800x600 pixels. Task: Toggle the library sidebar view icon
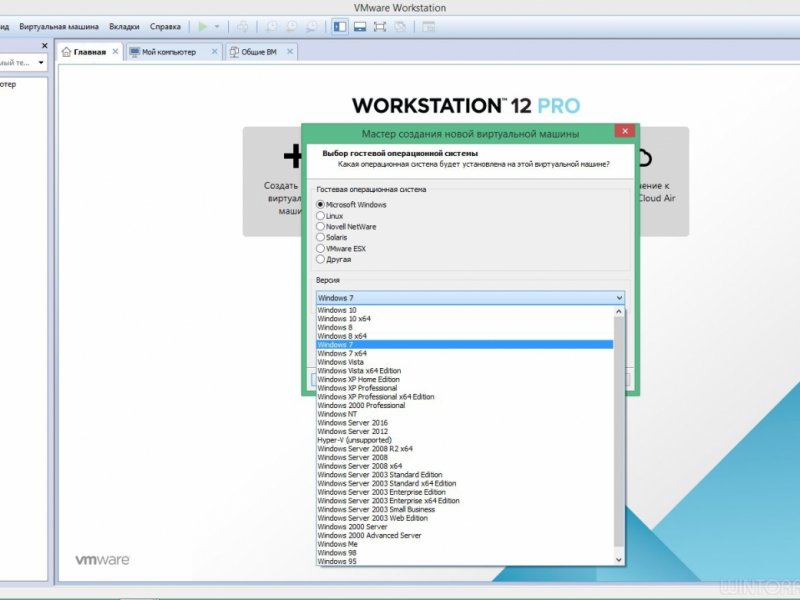click(x=340, y=27)
